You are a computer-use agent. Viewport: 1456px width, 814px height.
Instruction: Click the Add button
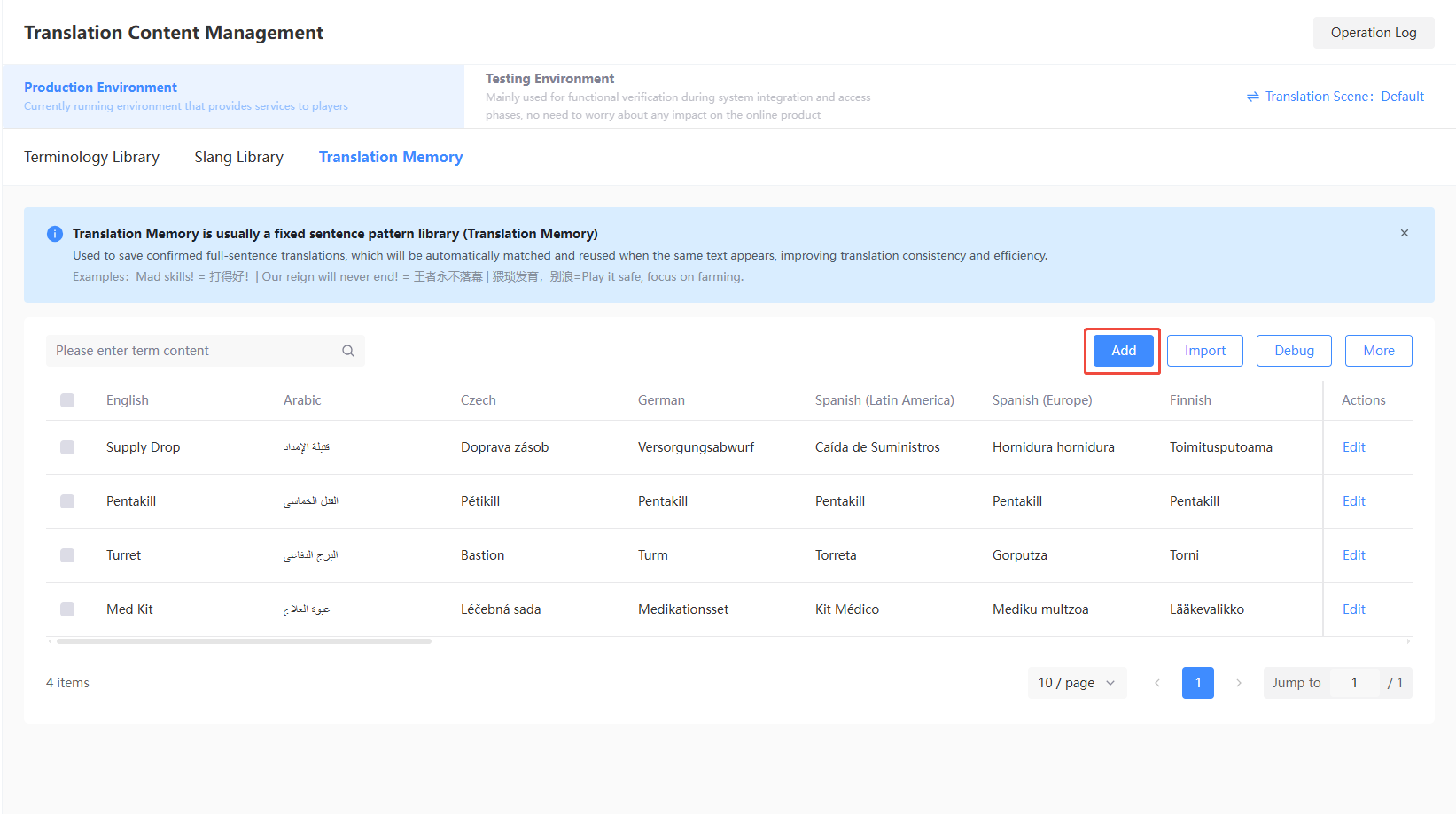[1124, 351]
